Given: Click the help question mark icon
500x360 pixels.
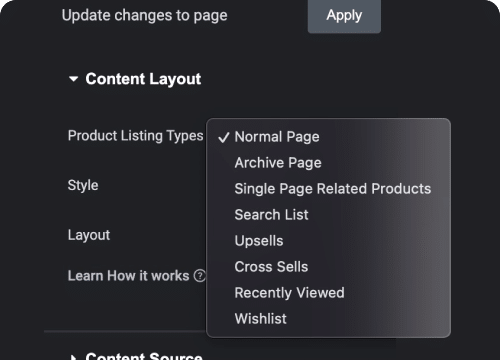Looking at the screenshot, I should point(200,276).
